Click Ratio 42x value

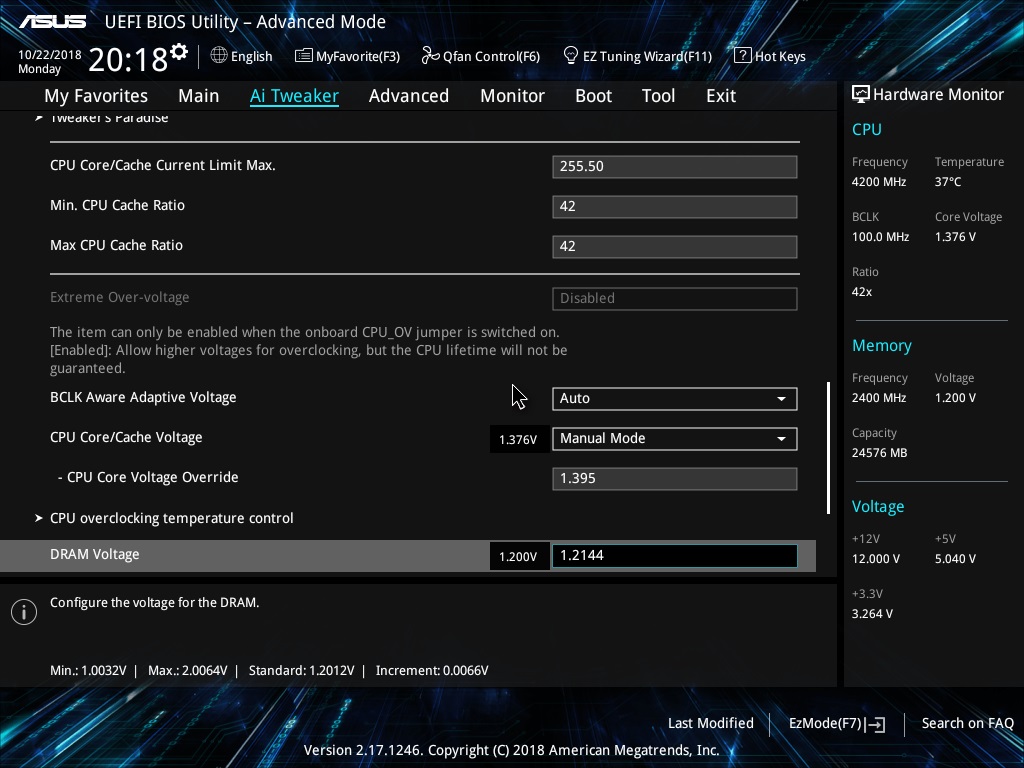tap(861, 292)
